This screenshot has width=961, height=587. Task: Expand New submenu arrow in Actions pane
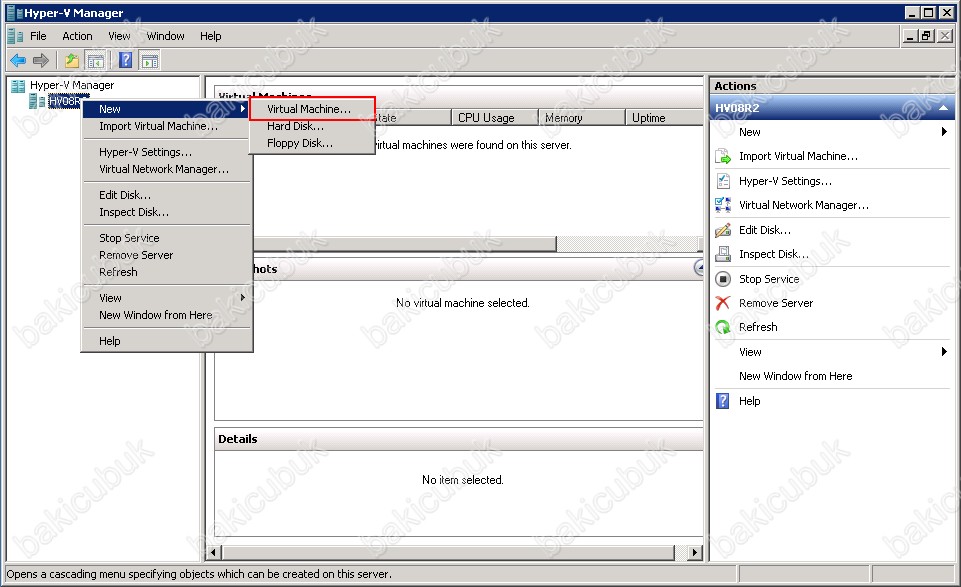944,132
